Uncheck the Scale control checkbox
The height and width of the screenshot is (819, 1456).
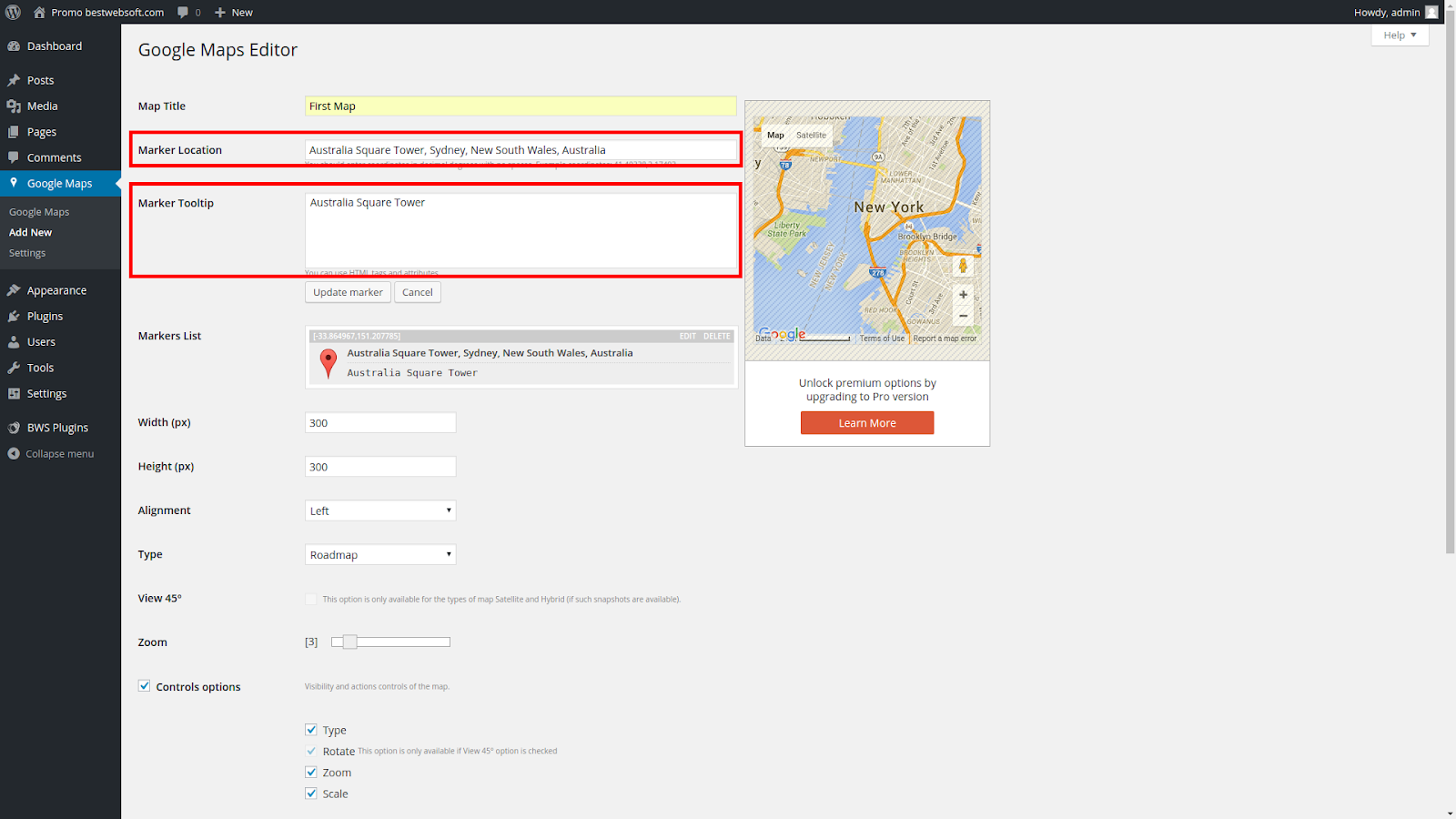(x=311, y=794)
